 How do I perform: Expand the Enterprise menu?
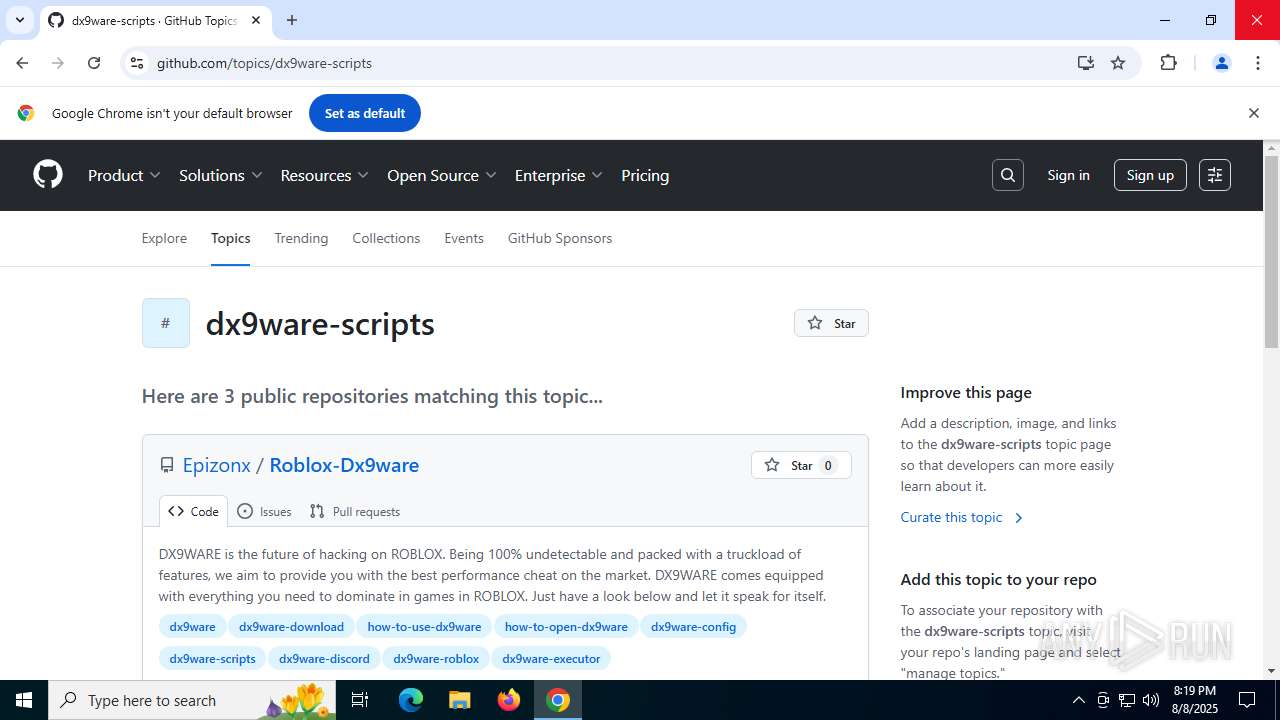click(x=559, y=175)
